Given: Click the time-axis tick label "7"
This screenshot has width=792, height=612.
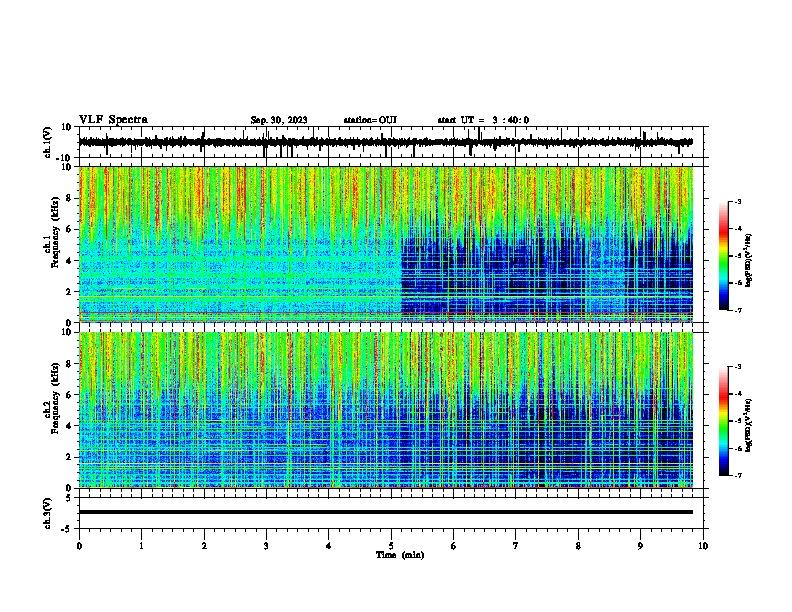Looking at the screenshot, I should (516, 546).
